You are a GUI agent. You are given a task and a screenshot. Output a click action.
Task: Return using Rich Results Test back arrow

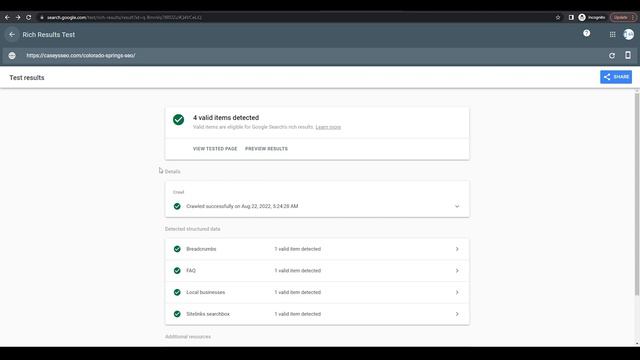[x=12, y=35]
